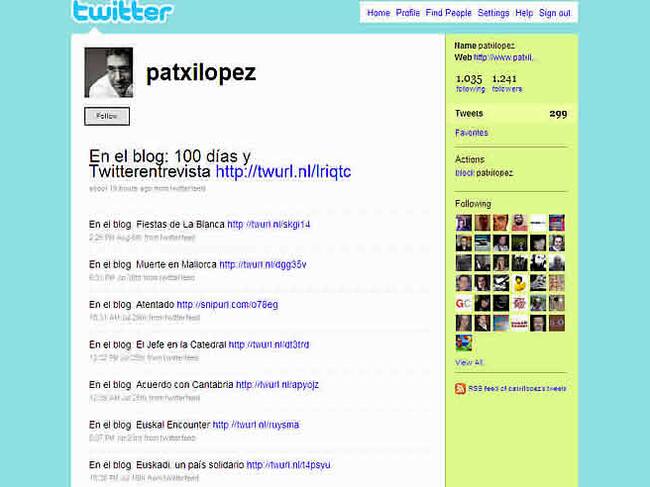
Task: Go to Find People page
Action: [x=448, y=13]
